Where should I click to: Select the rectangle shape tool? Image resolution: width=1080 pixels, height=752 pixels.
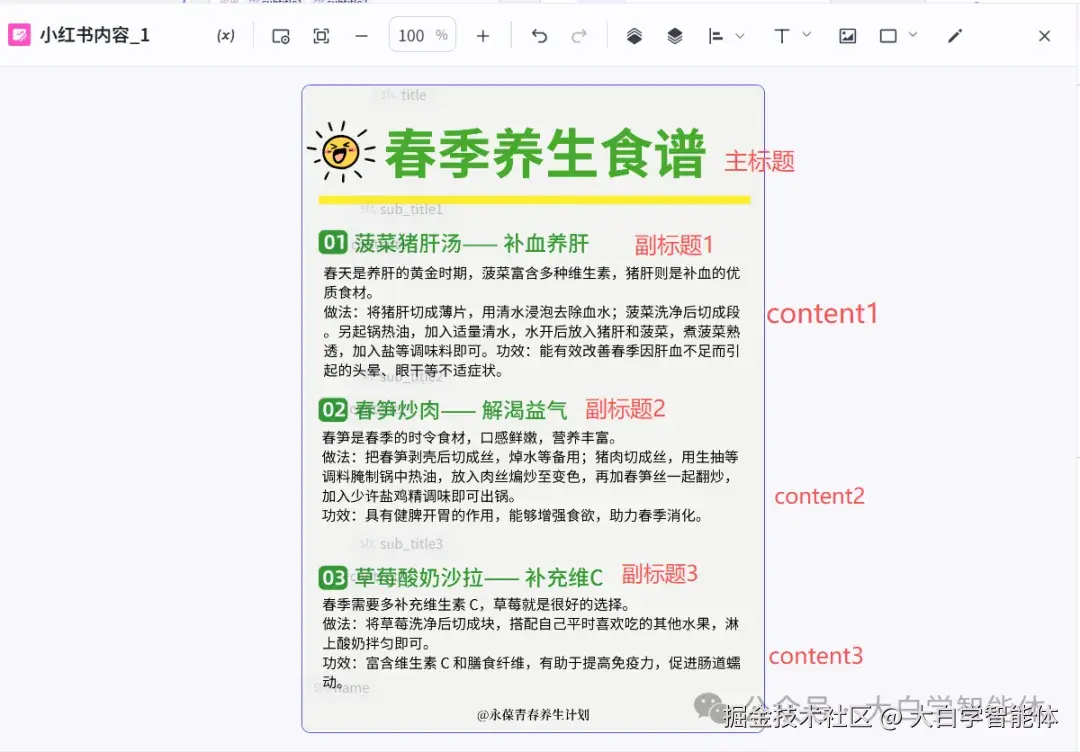pyautogui.click(x=888, y=35)
